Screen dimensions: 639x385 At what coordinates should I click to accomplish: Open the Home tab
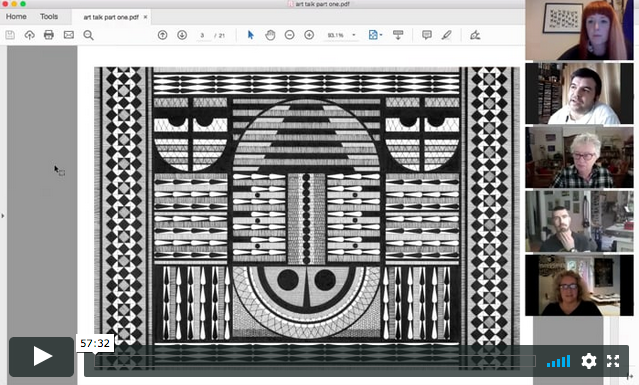16,17
